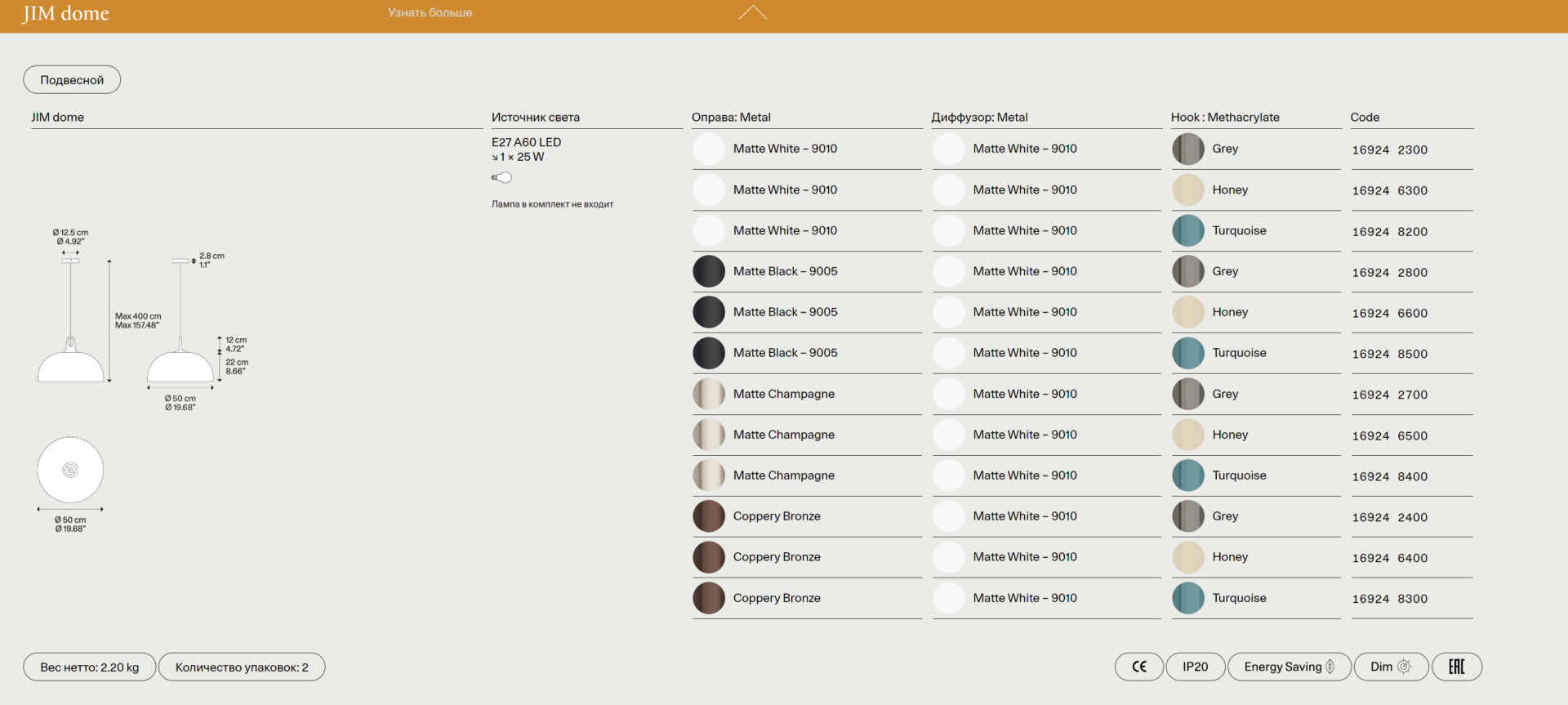Click the IP20 rating badge
This screenshot has width=1568, height=705.
[1195, 667]
